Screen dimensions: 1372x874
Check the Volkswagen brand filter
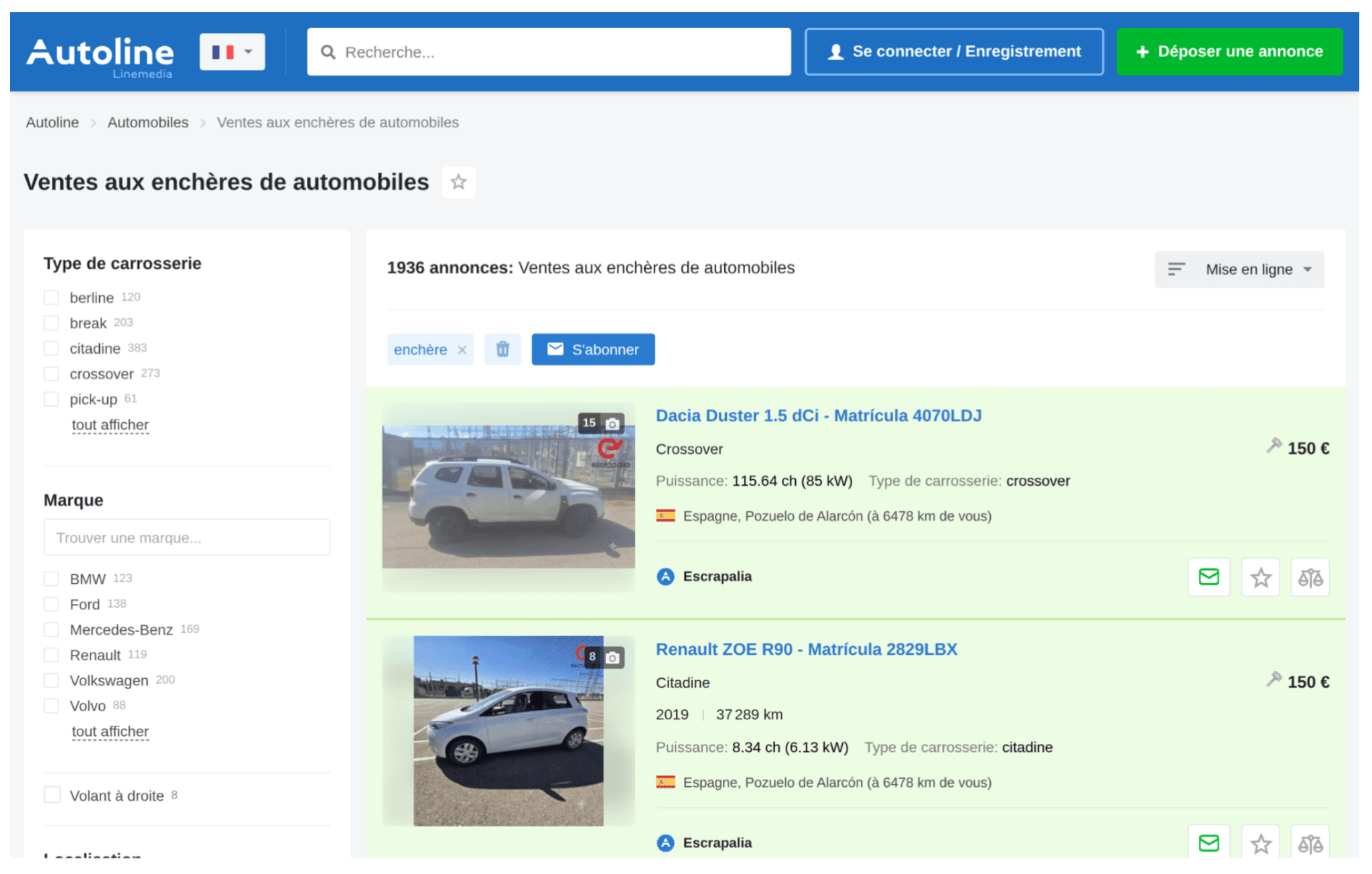(51, 681)
